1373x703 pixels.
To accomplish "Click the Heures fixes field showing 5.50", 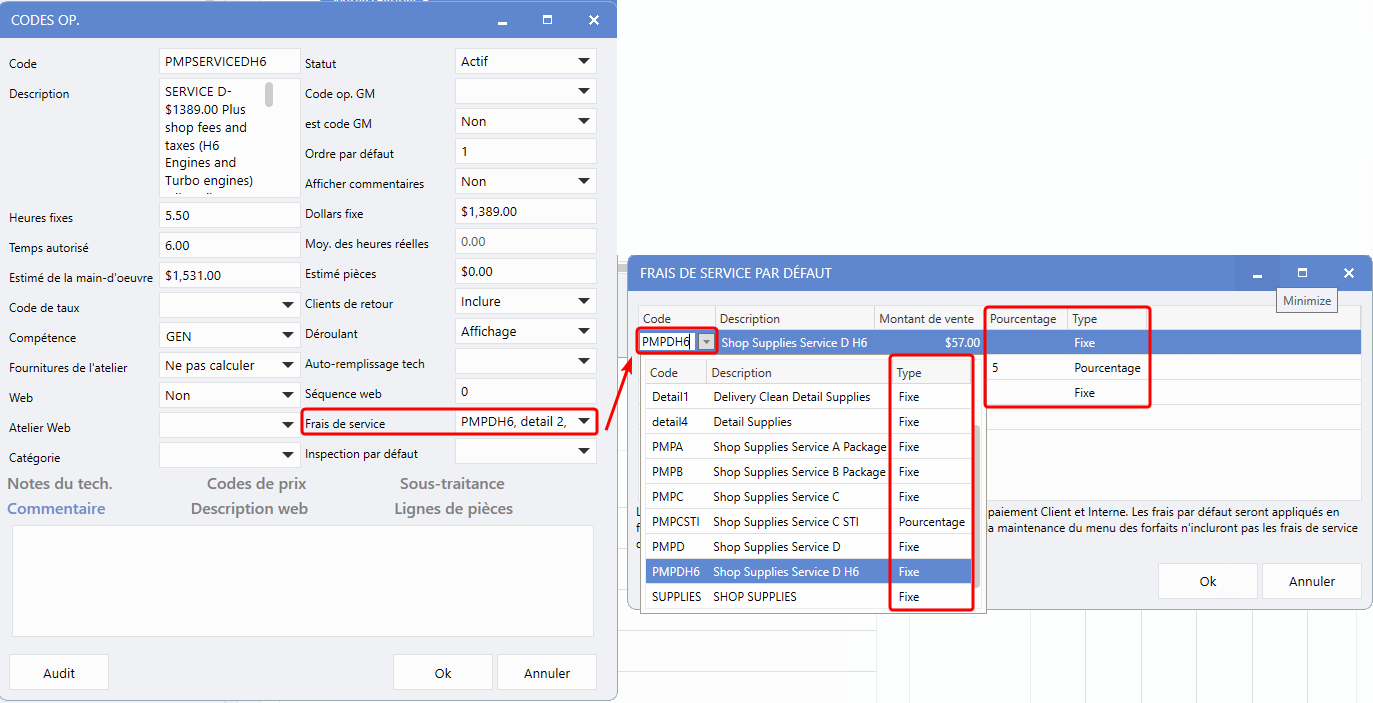I will pos(228,216).
